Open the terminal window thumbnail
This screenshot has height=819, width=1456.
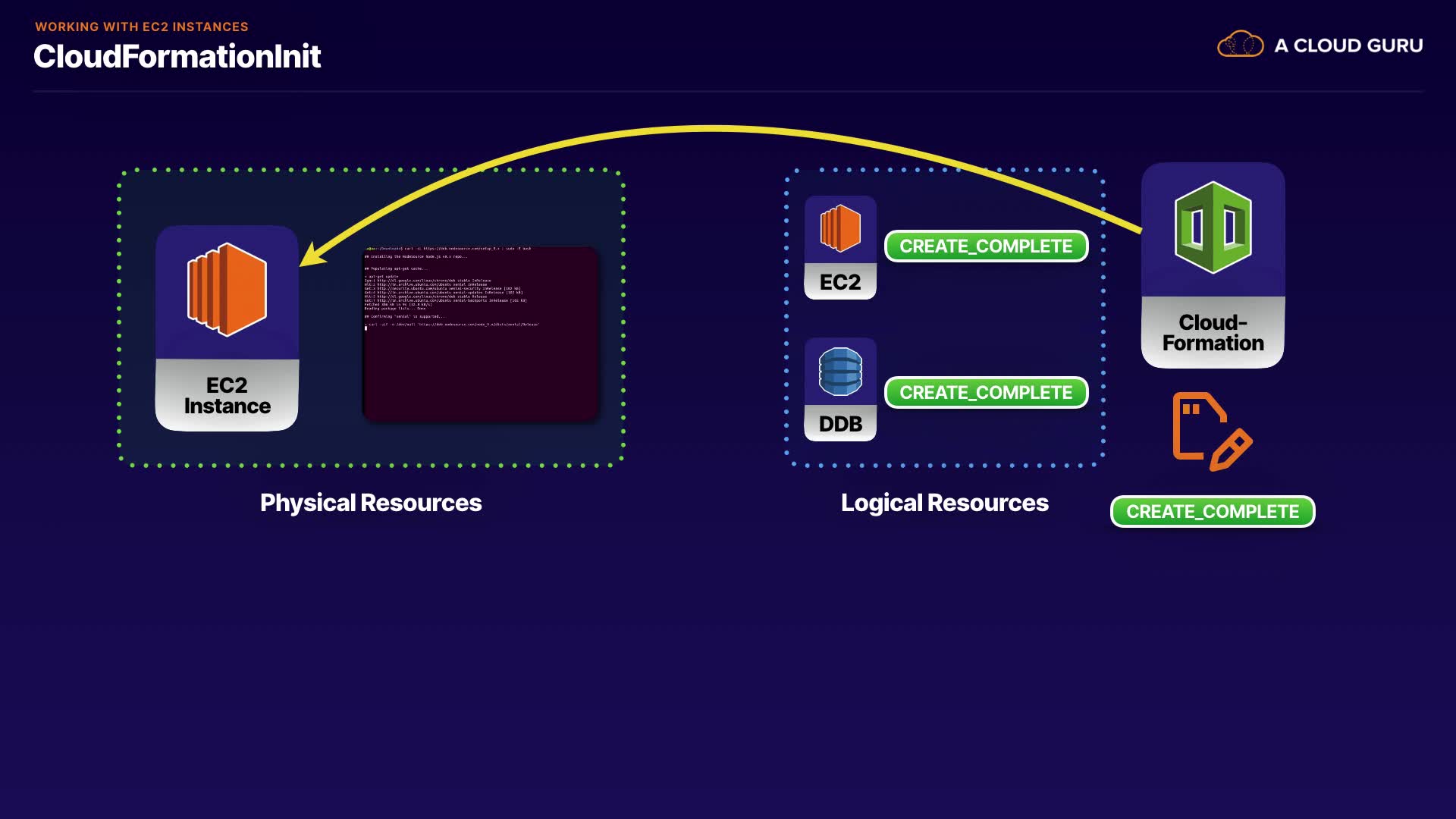(x=482, y=333)
